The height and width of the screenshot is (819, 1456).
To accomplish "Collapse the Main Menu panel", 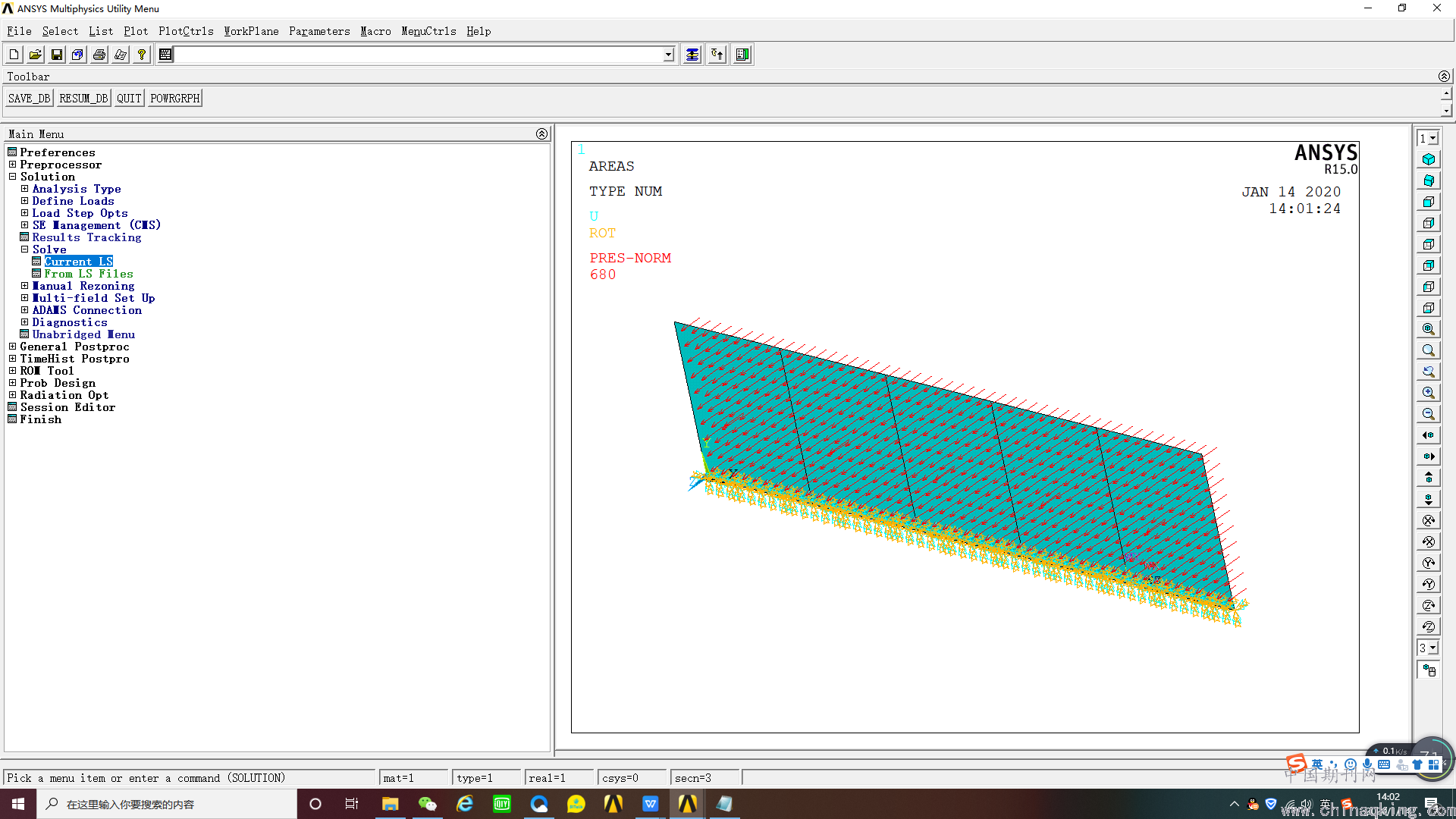I will coord(541,134).
